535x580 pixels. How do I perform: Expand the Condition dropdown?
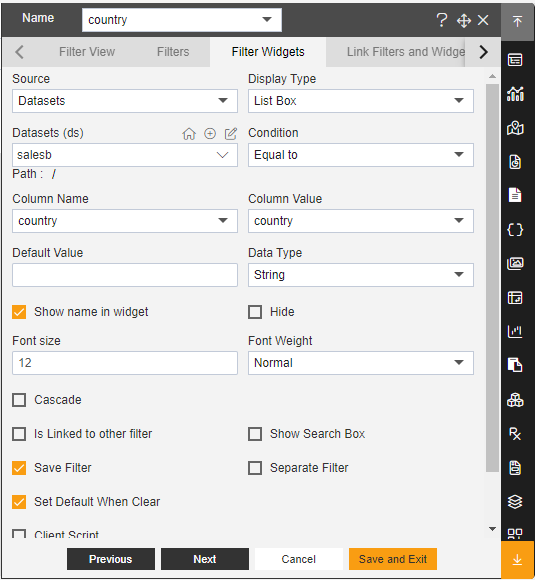point(361,155)
